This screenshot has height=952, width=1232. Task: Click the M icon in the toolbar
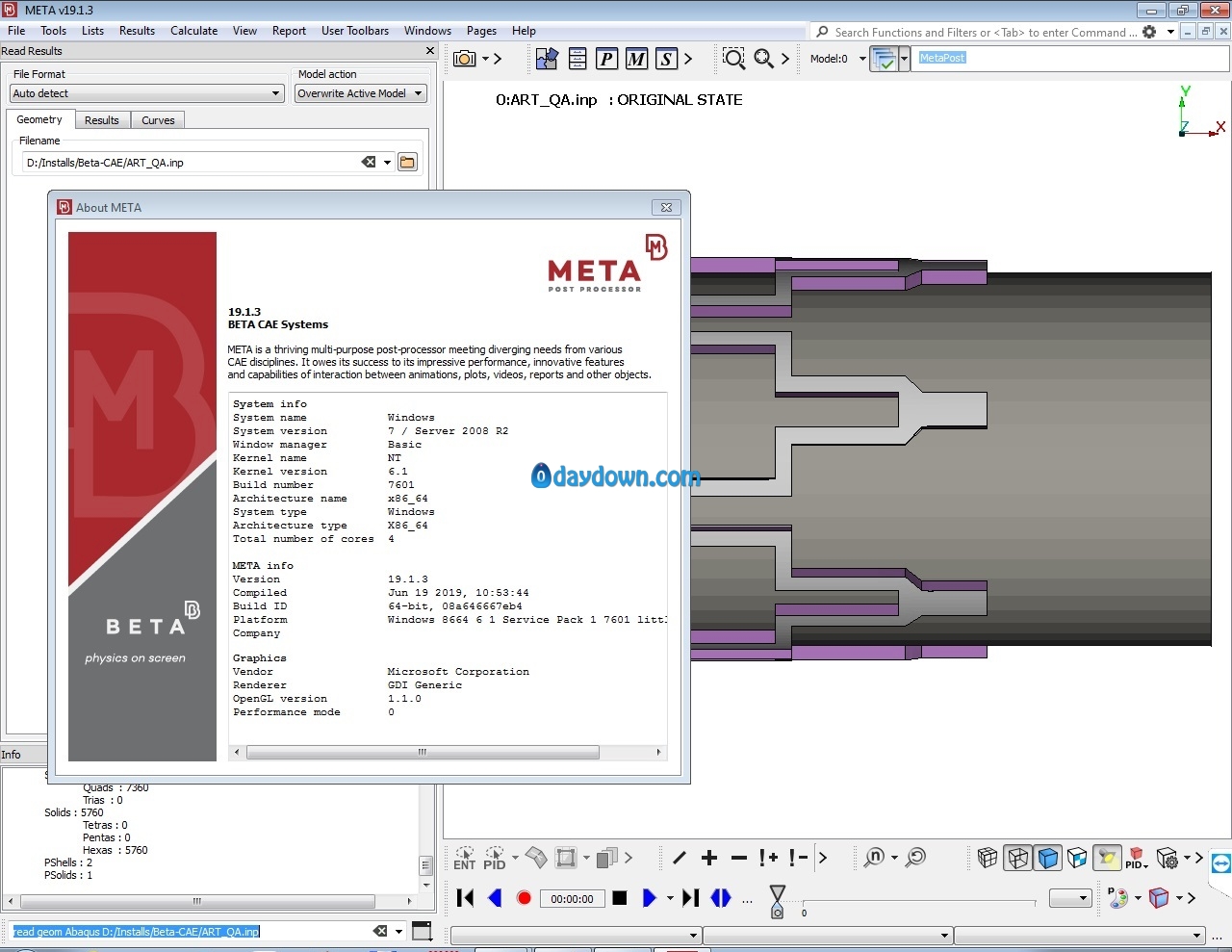(x=636, y=59)
